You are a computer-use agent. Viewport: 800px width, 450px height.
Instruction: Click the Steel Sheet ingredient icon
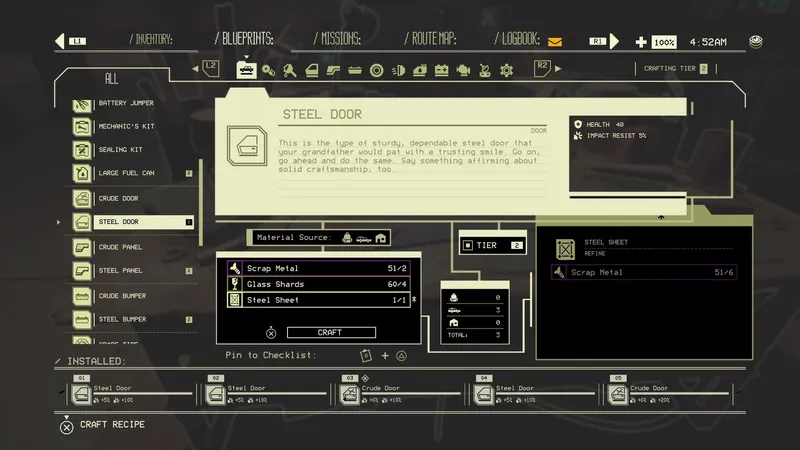(x=234, y=300)
